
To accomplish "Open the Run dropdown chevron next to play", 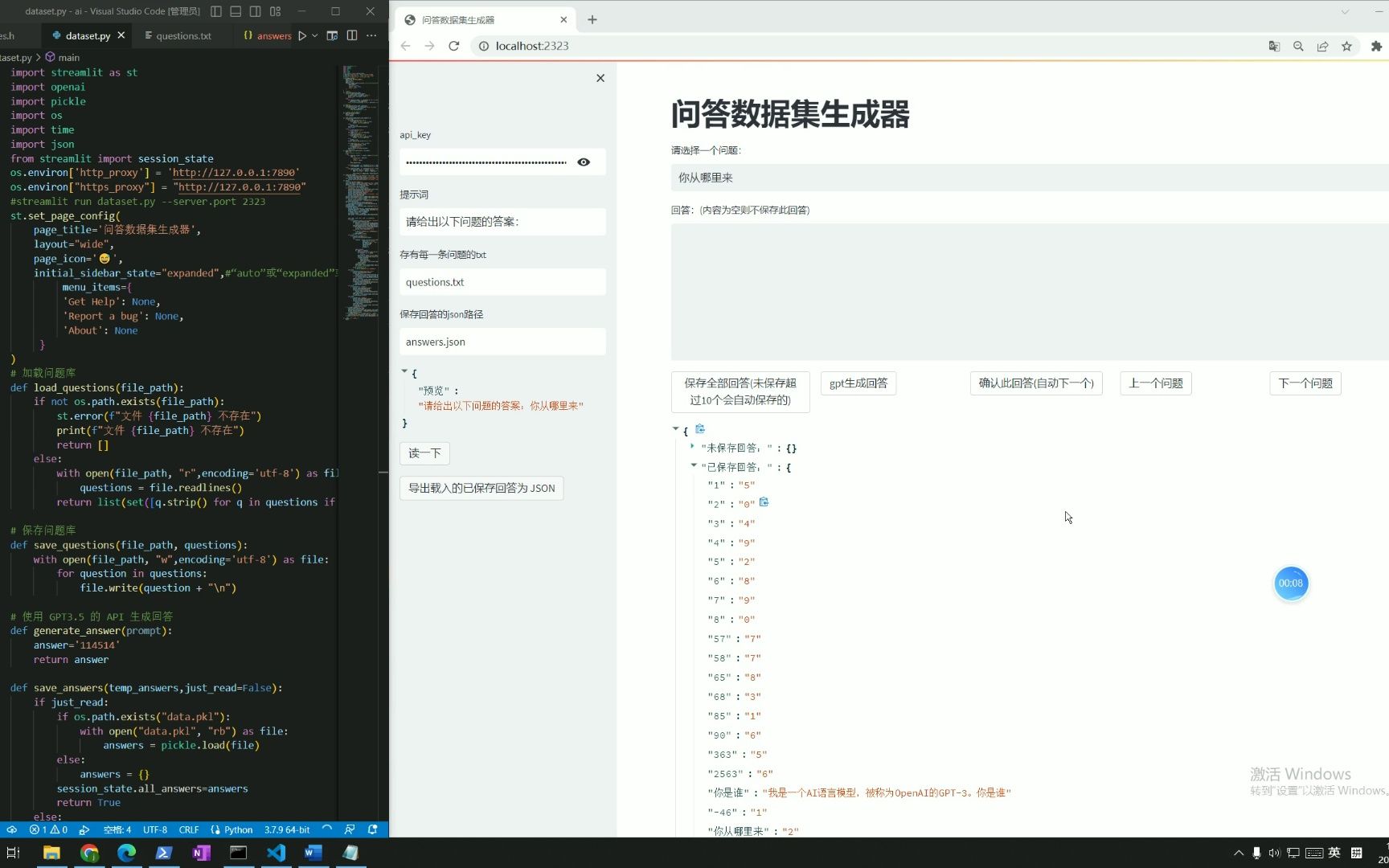I will point(313,35).
